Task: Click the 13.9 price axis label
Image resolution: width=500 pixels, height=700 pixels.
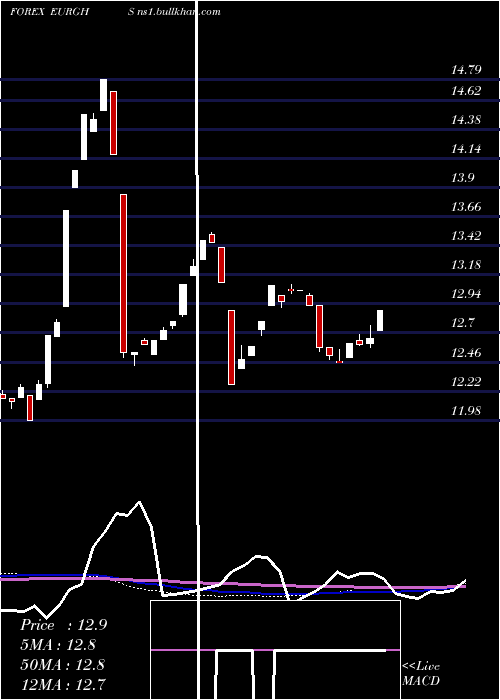Action: [x=463, y=178]
